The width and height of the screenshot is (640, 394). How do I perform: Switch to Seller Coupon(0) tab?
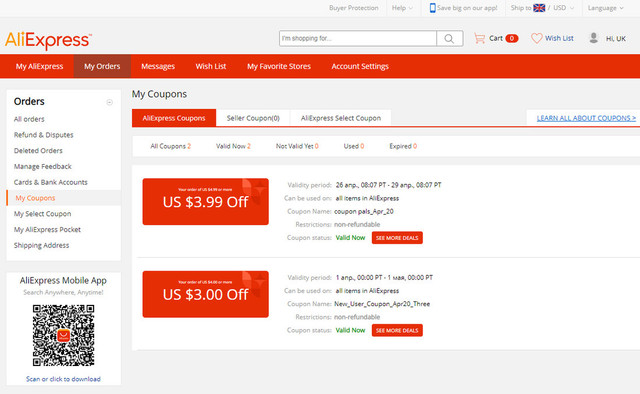click(253, 118)
